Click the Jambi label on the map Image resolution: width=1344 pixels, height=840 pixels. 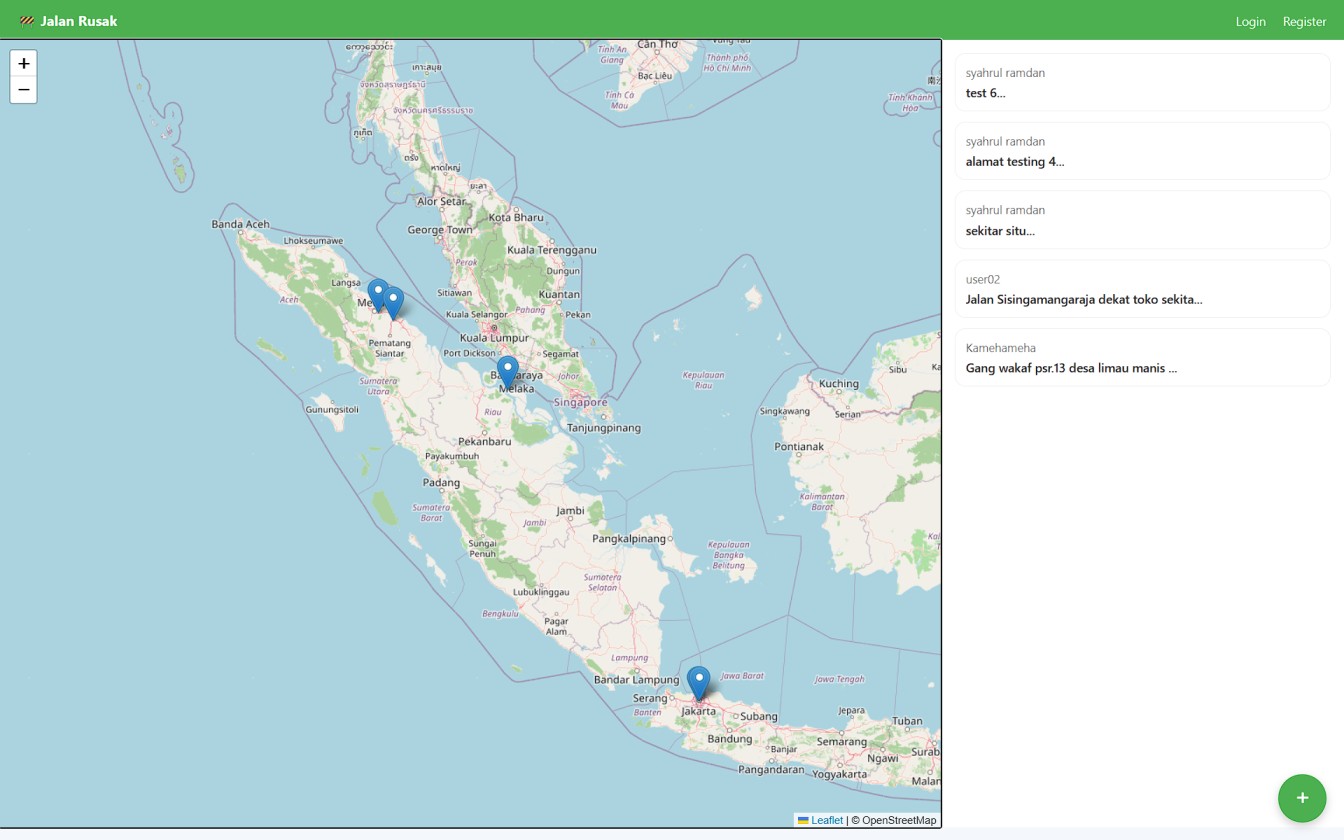[570, 510]
